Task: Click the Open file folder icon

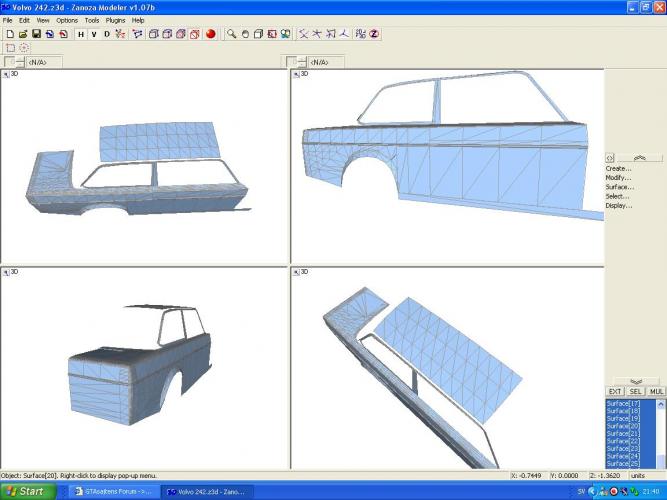Action: pyautogui.click(x=23, y=34)
